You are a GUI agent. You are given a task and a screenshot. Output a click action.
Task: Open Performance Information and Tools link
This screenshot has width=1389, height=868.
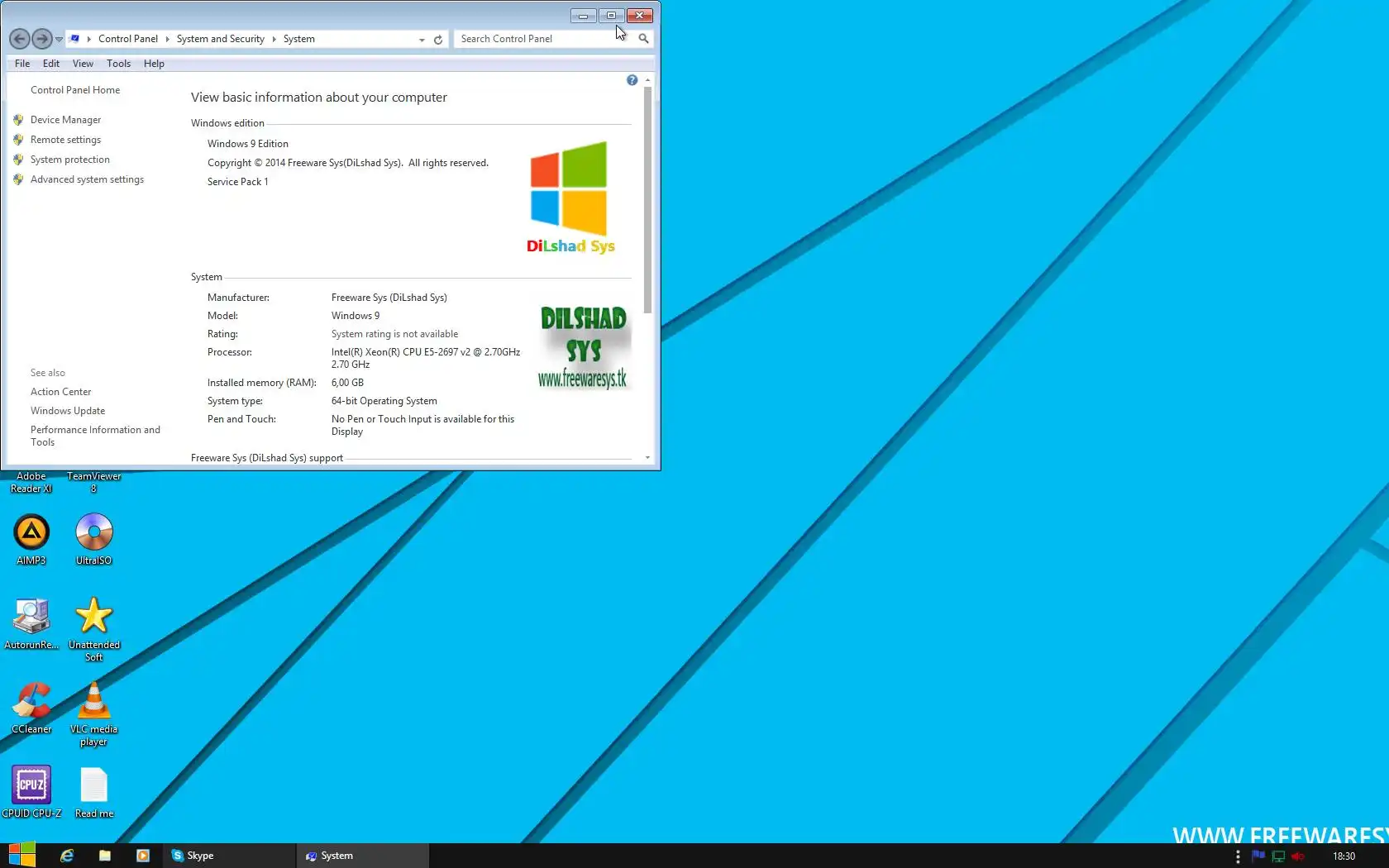pyautogui.click(x=95, y=436)
